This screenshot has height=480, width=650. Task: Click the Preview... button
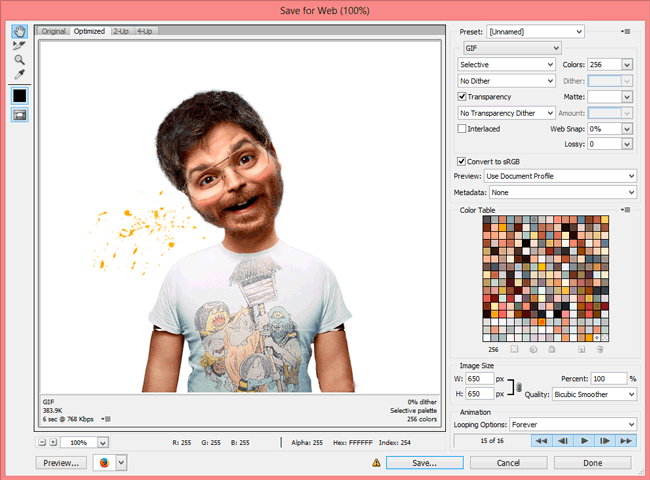click(x=61, y=463)
